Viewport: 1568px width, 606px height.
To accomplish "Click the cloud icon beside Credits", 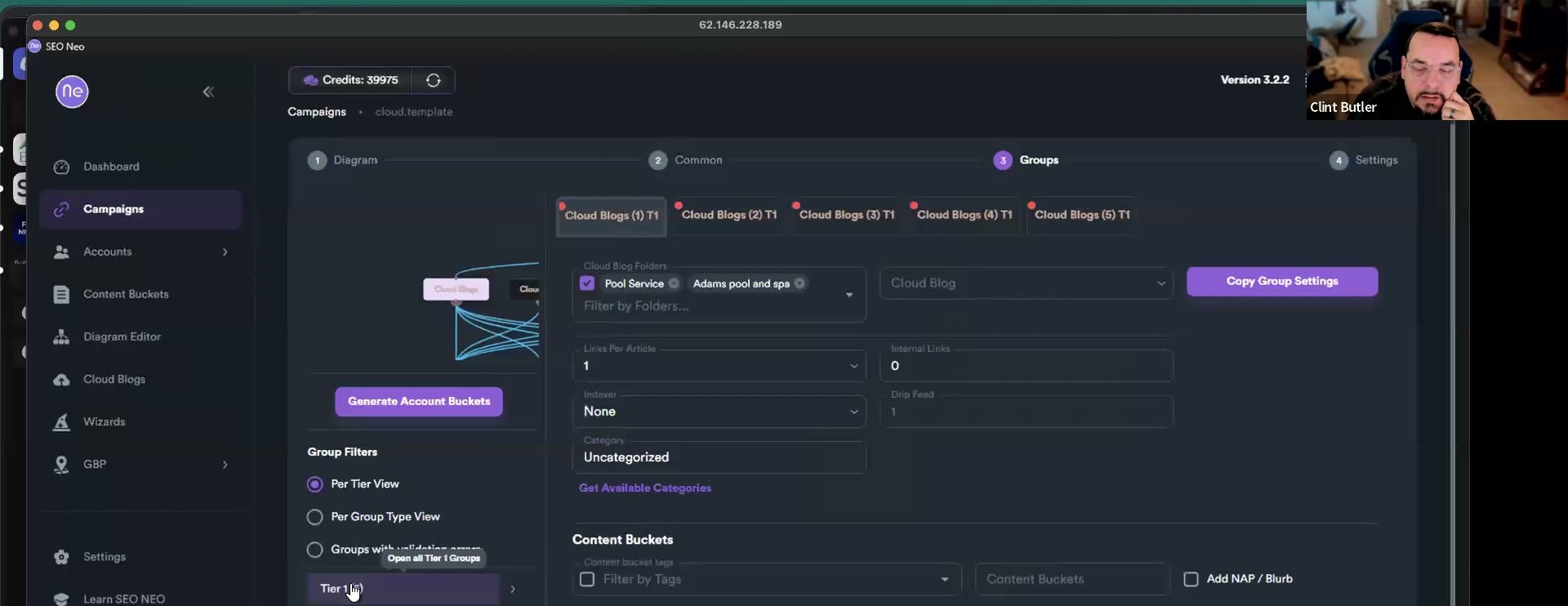I will 310,80.
